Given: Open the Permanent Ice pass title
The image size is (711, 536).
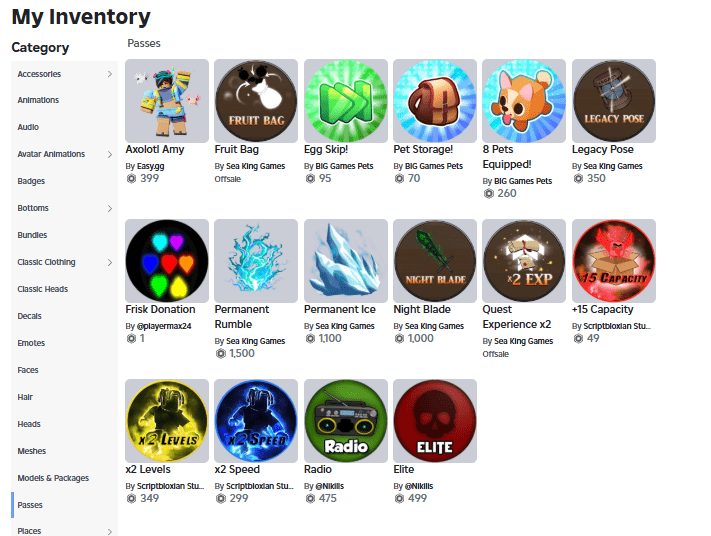Looking at the screenshot, I should click(340, 309).
